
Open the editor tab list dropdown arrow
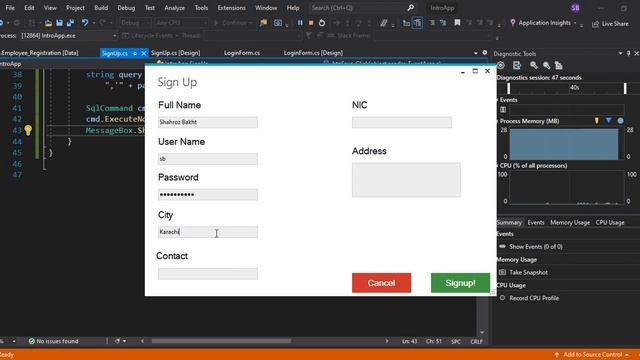click(x=476, y=53)
